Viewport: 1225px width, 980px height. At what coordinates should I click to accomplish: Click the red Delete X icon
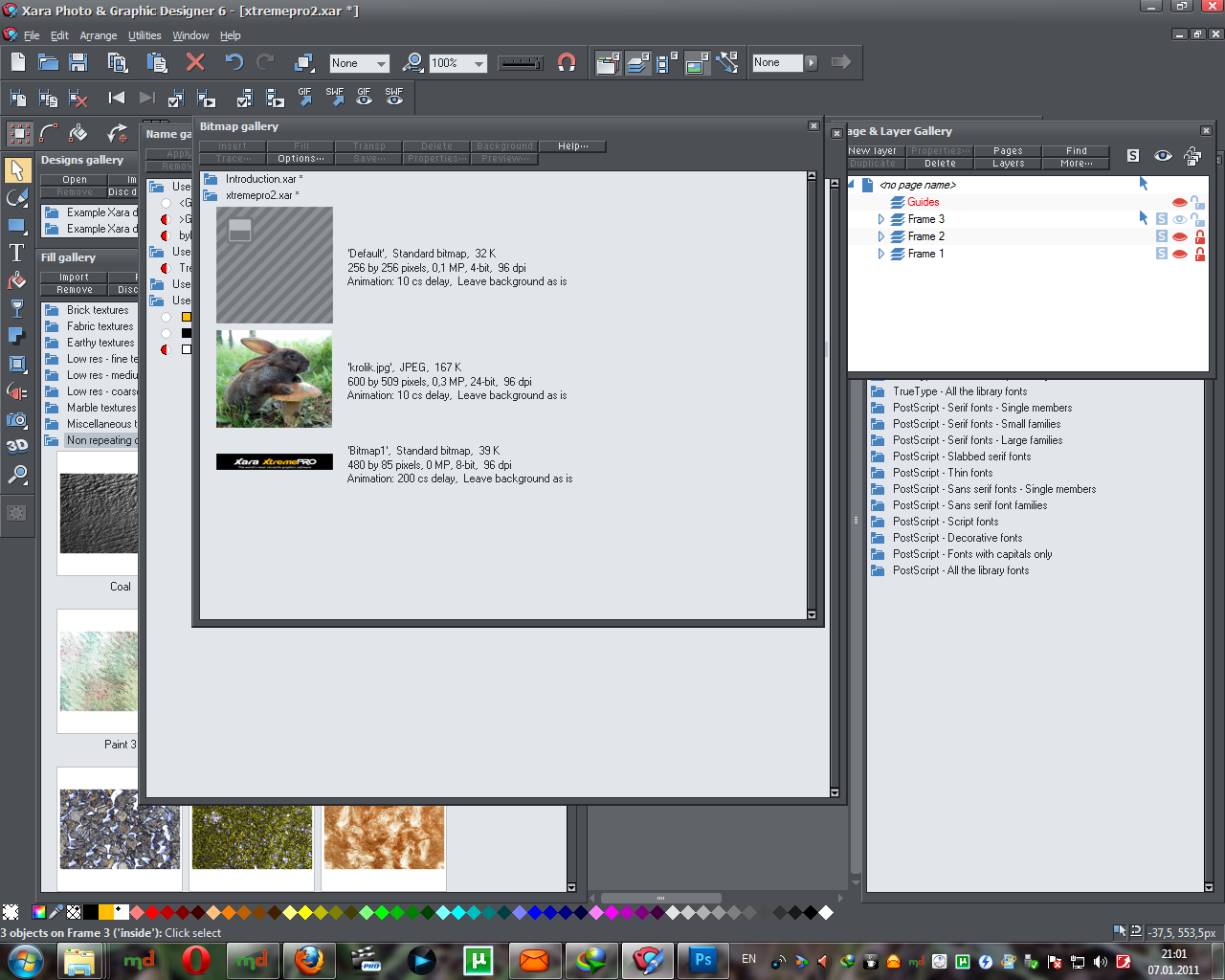(195, 62)
